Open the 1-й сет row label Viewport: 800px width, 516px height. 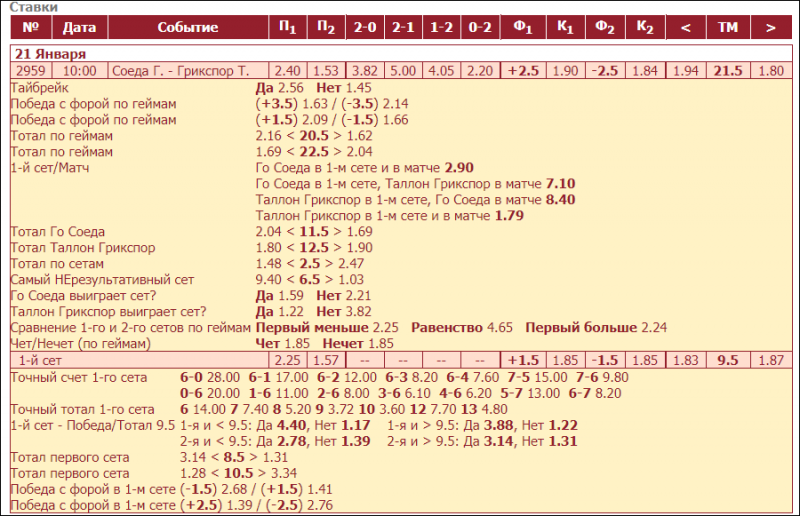tap(40, 360)
